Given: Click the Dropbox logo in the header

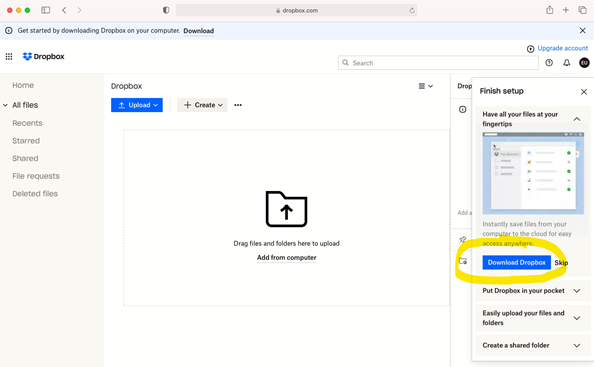Looking at the screenshot, I should [x=44, y=56].
